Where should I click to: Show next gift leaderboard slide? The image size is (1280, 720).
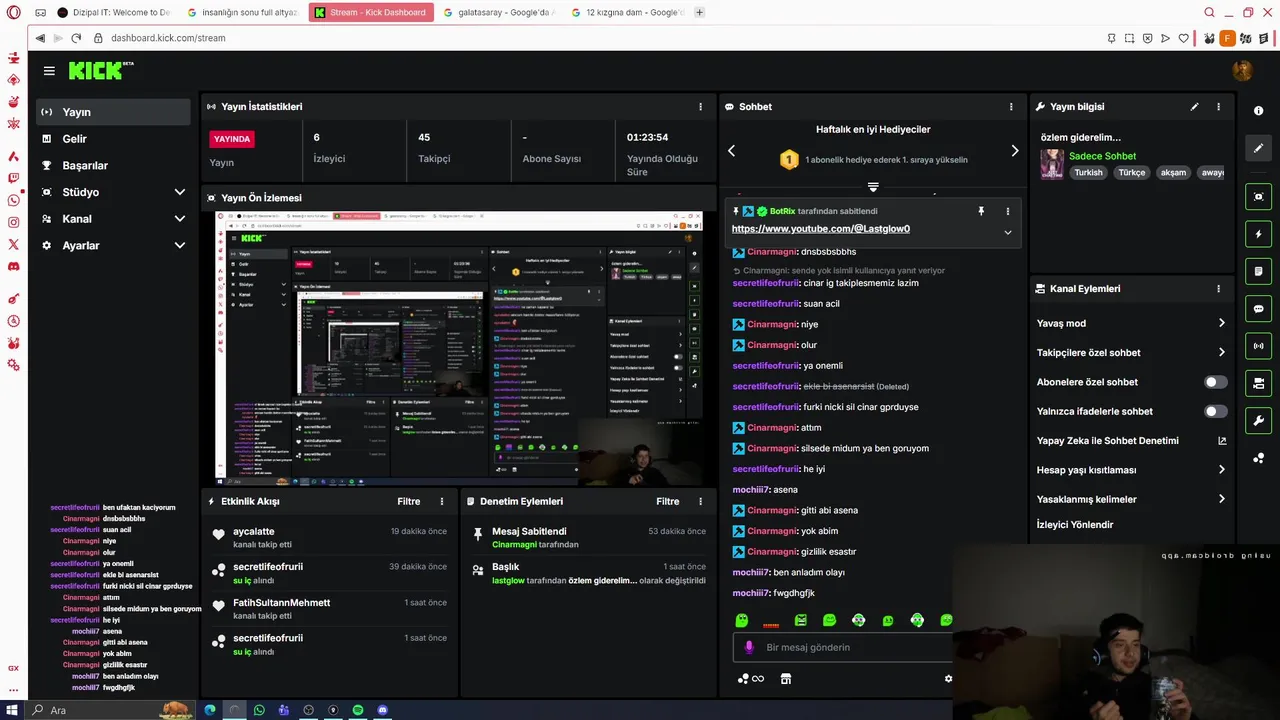coord(1015,151)
